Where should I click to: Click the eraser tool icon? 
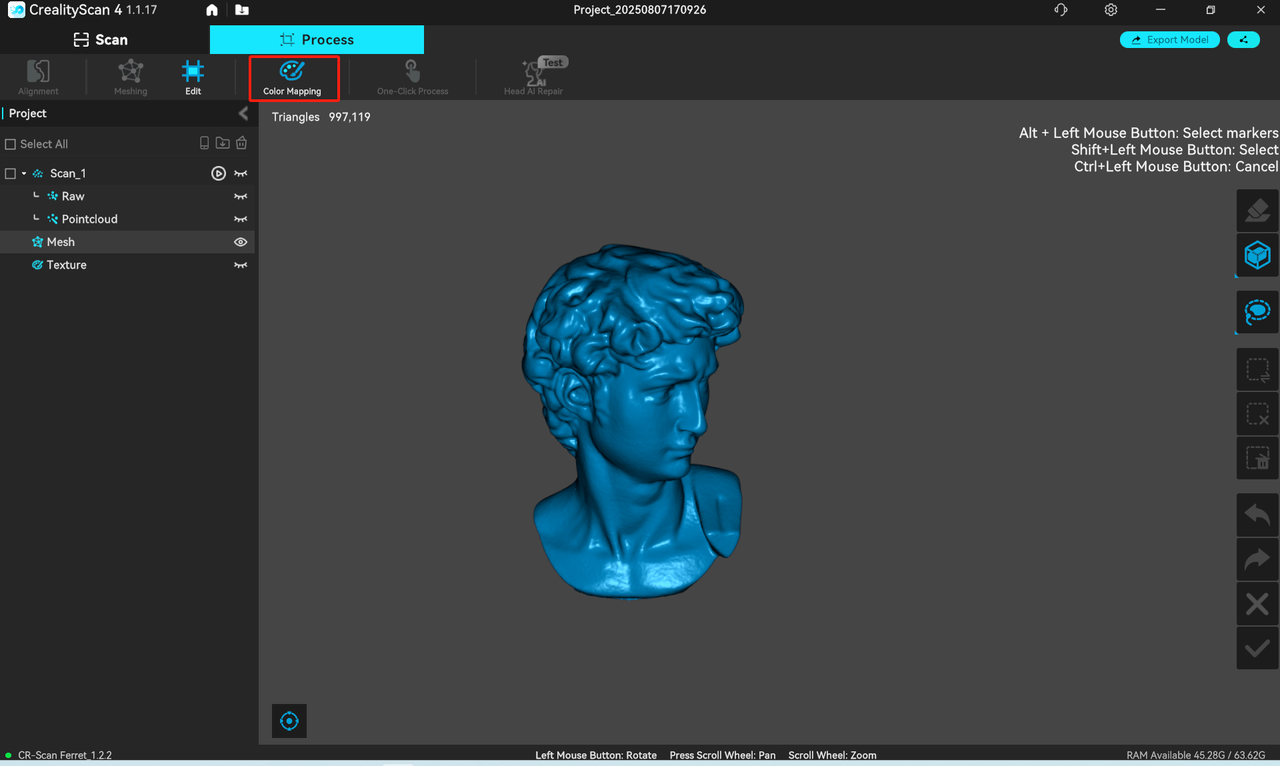(x=1257, y=210)
